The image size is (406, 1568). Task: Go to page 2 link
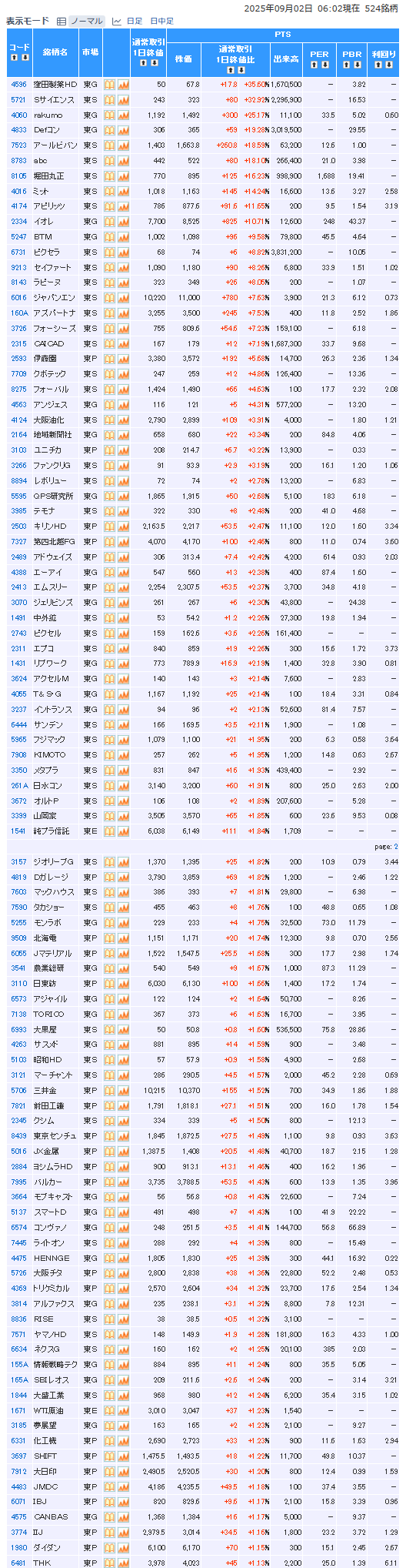point(396,846)
